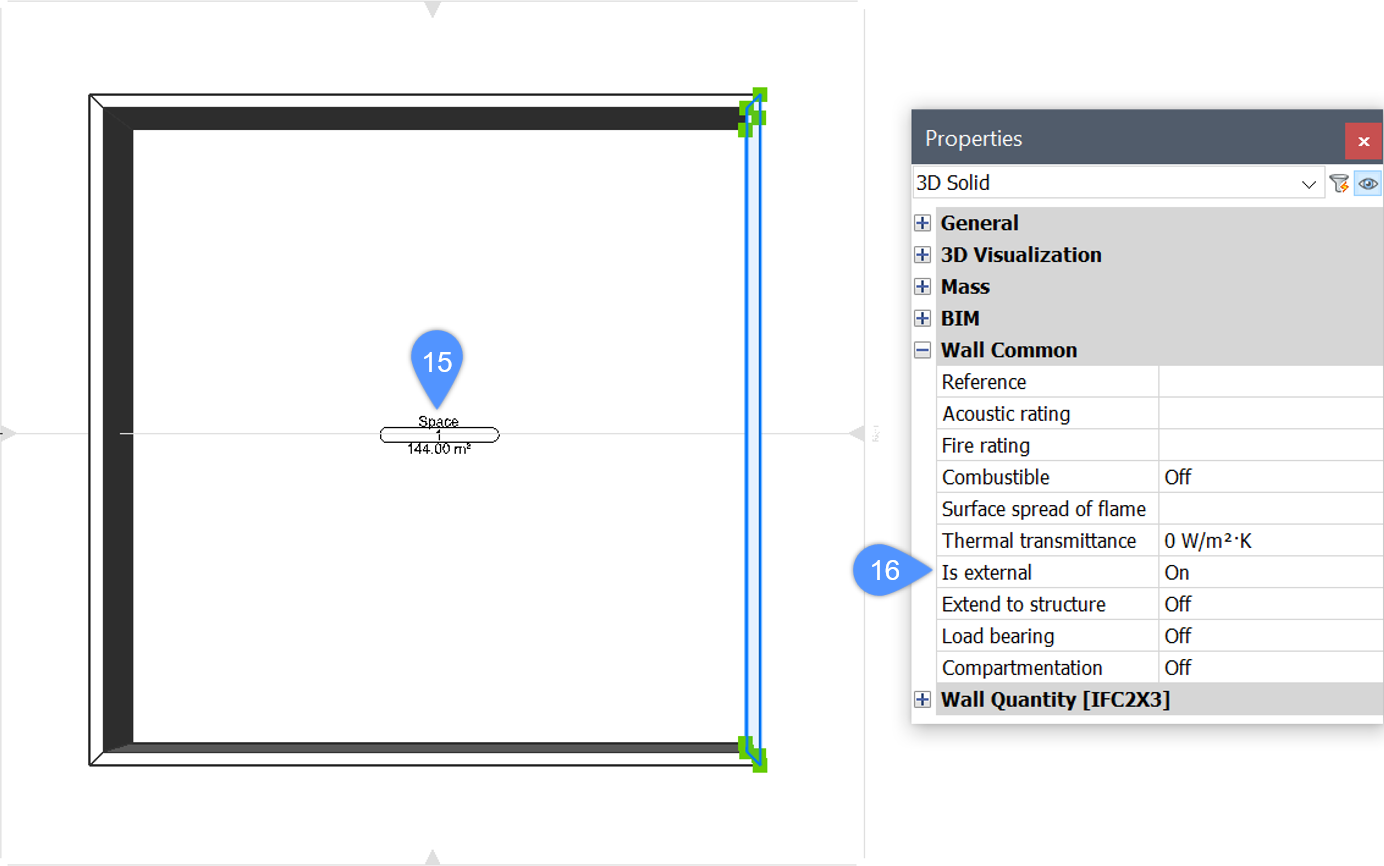The width and height of the screenshot is (1384, 866).
Task: Expand the 3D Visualization section
Action: pos(922,255)
